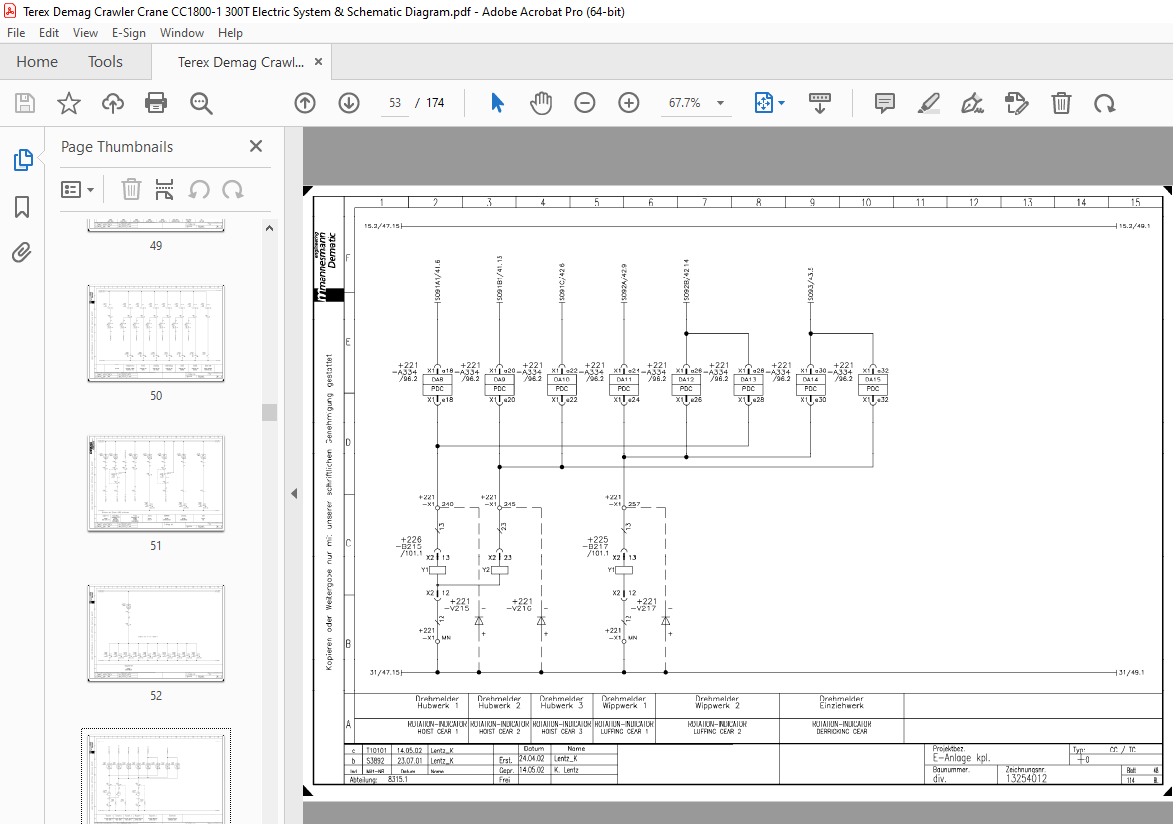Open the File menu

tap(16, 33)
